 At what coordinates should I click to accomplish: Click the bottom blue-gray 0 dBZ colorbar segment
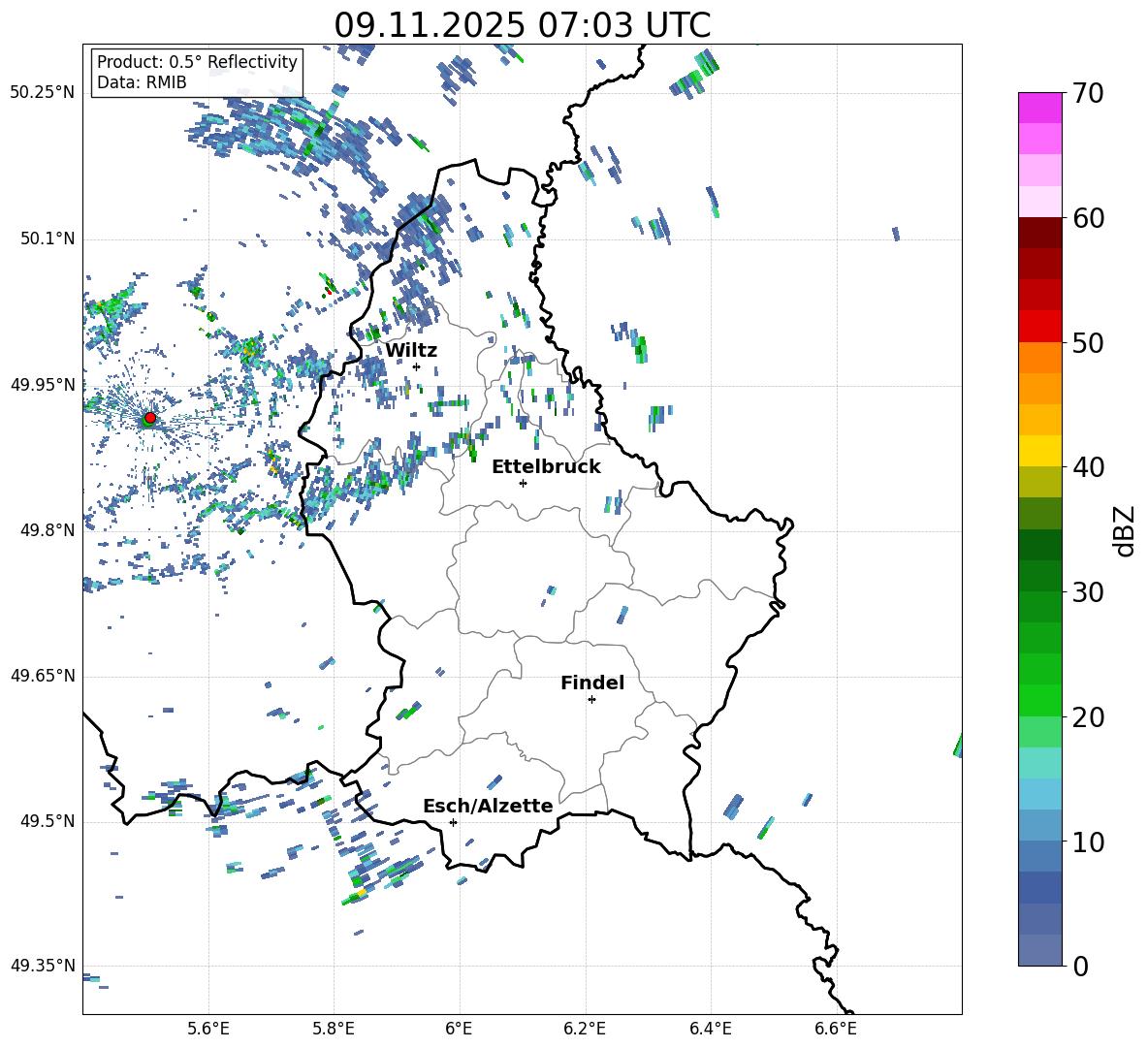tap(1039, 950)
